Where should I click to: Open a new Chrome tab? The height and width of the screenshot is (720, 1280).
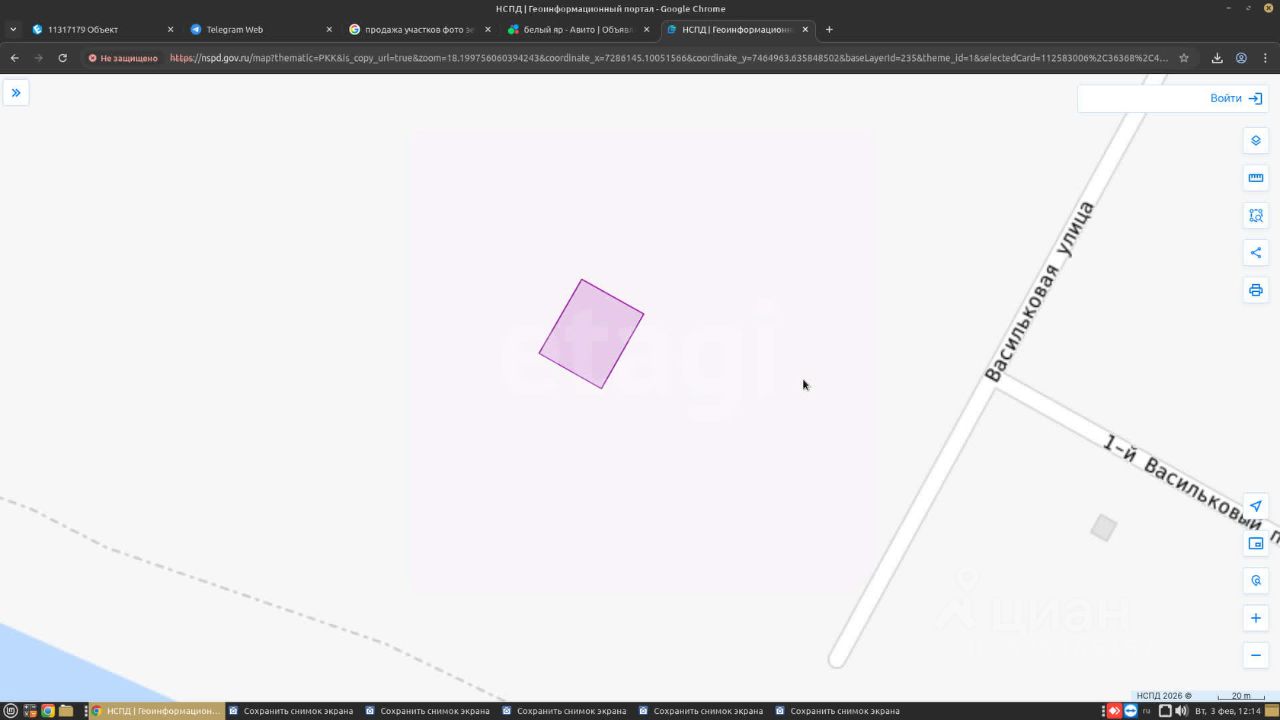[x=829, y=30]
